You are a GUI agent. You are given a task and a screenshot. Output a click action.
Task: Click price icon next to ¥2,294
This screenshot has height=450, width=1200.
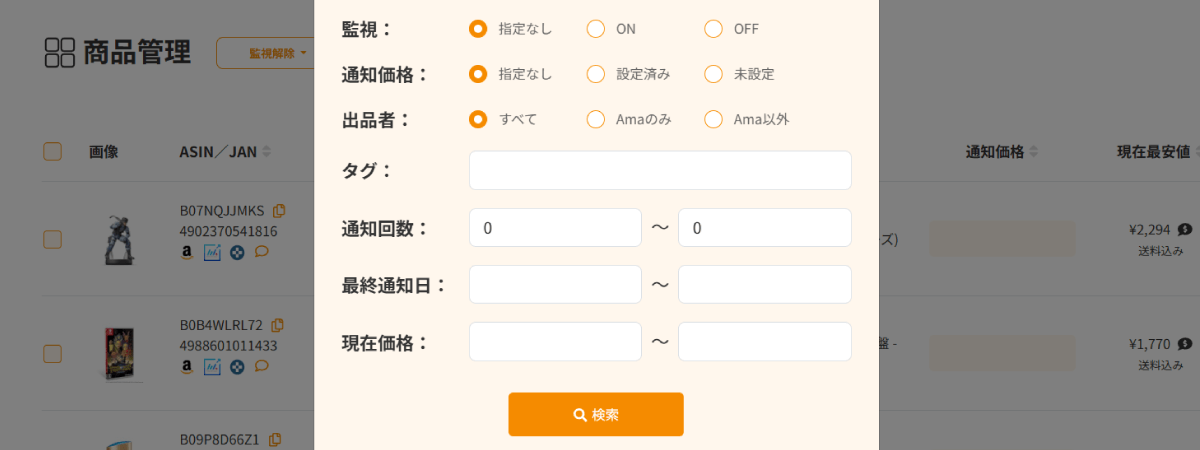tap(1185, 229)
